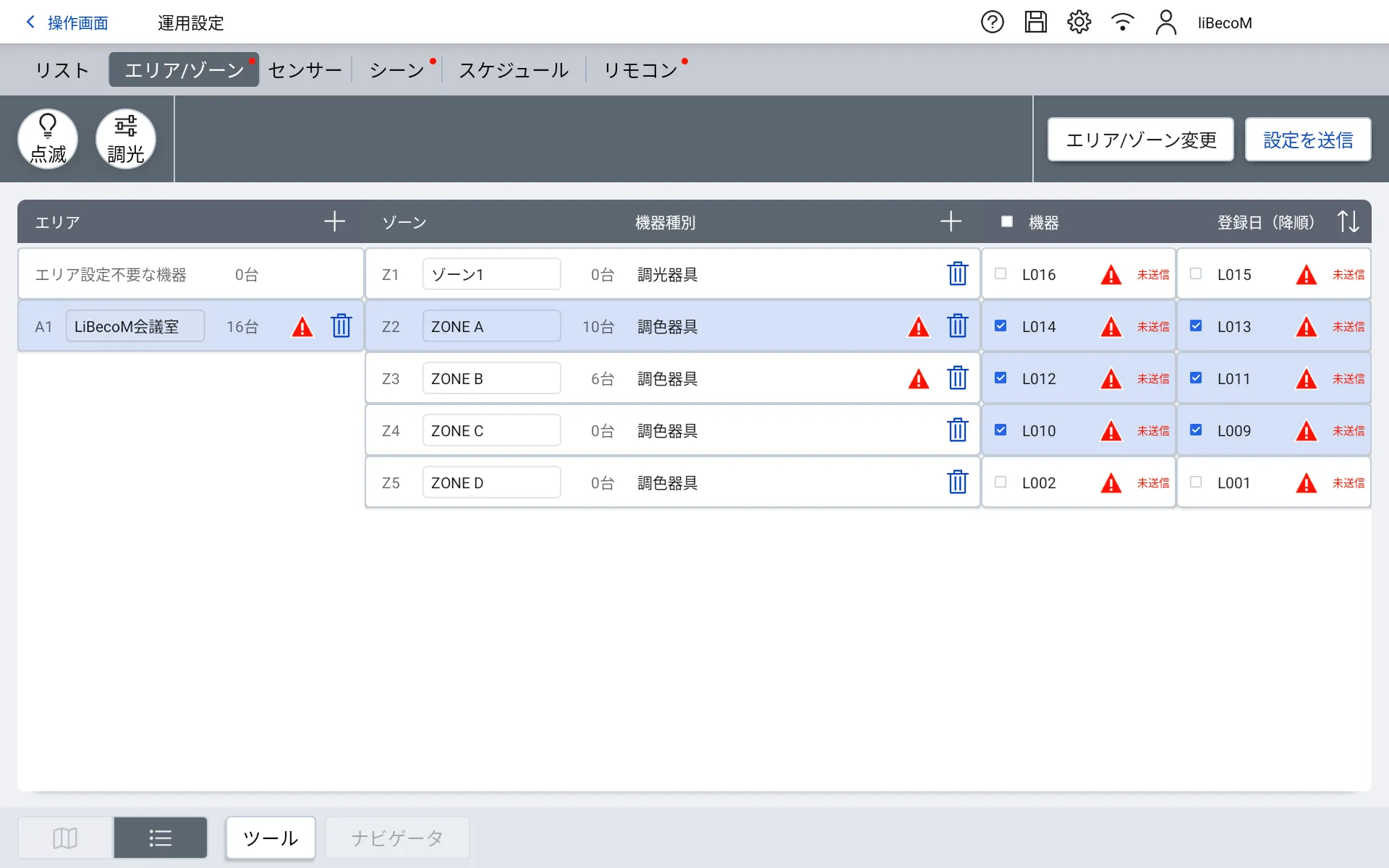Open the settings gear icon
1389x868 pixels.
1079,22
